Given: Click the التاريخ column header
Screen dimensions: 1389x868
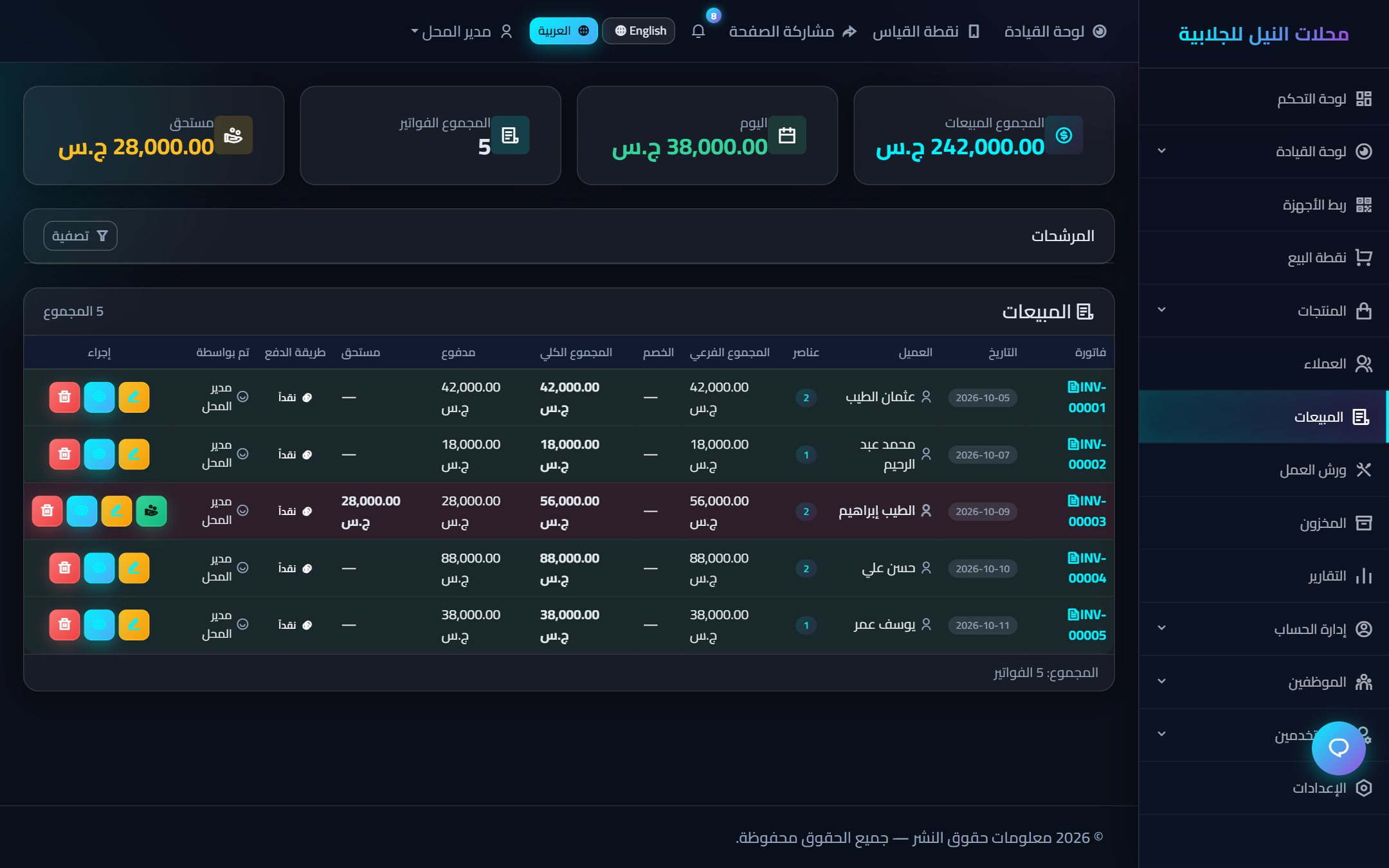Looking at the screenshot, I should [1003, 352].
